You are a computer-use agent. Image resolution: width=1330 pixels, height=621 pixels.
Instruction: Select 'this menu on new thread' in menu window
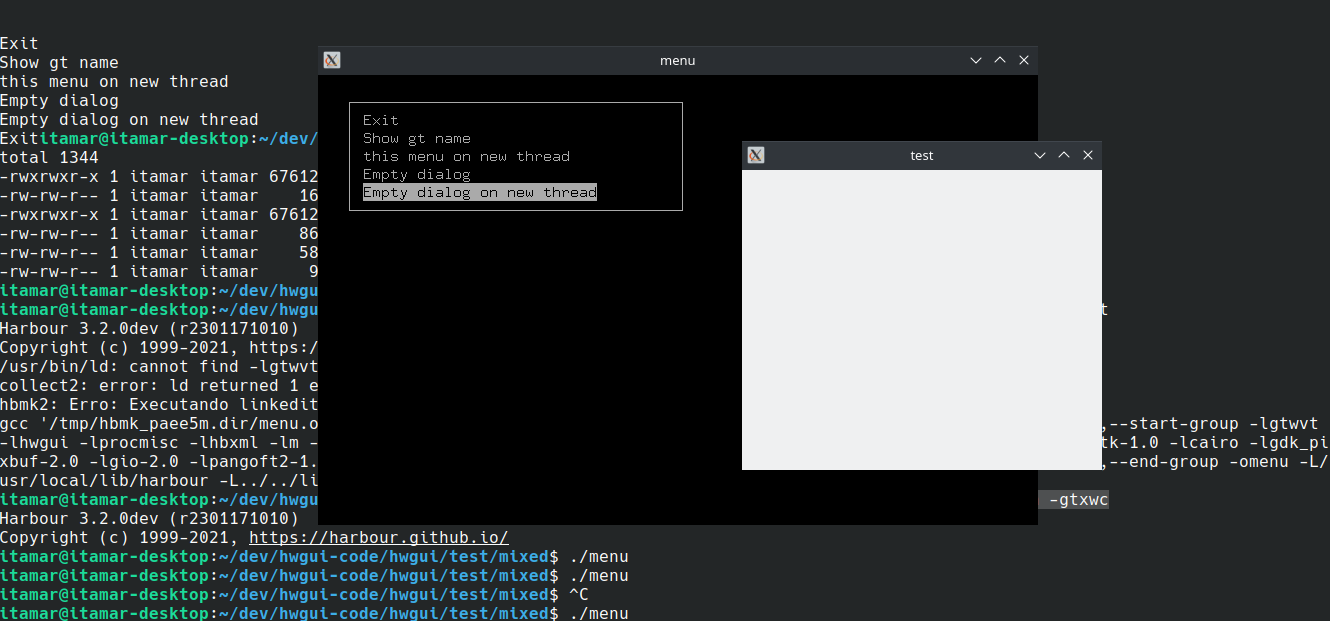click(x=466, y=156)
